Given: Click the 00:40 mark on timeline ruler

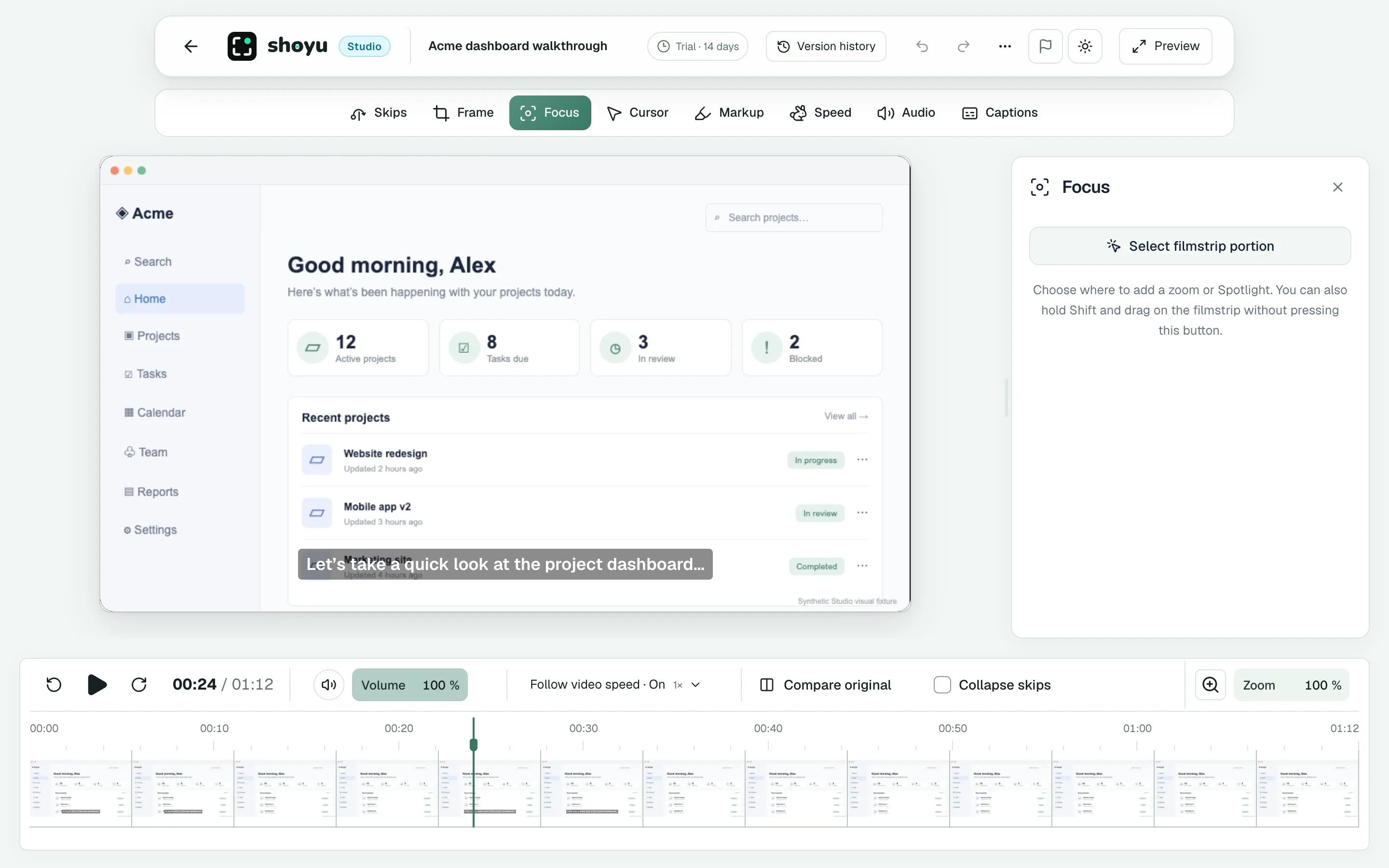Looking at the screenshot, I should pos(768,729).
